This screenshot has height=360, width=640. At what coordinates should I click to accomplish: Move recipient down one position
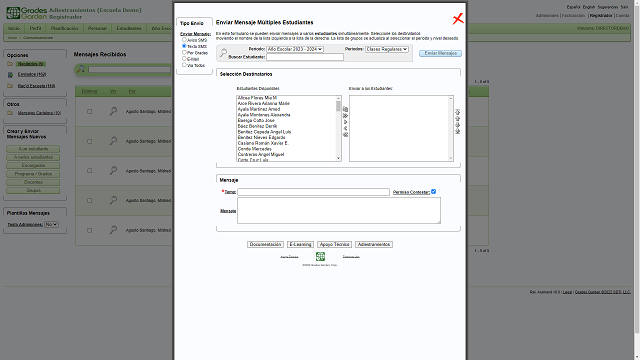pos(458,125)
